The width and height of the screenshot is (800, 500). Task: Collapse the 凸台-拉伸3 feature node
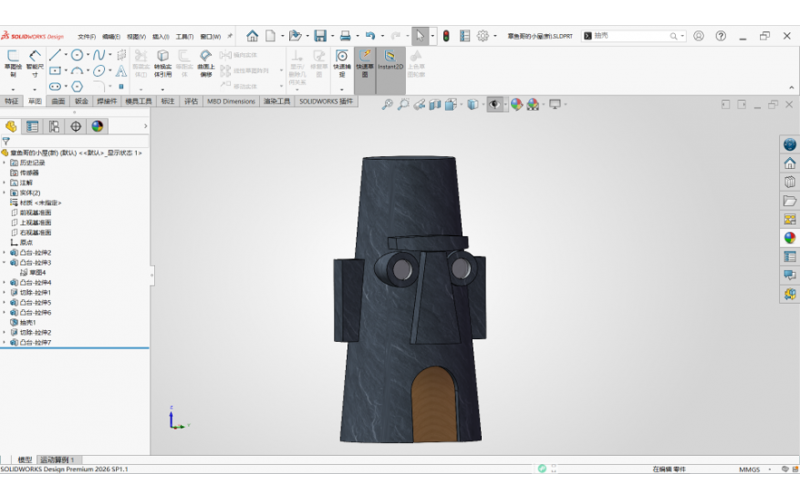point(4,263)
